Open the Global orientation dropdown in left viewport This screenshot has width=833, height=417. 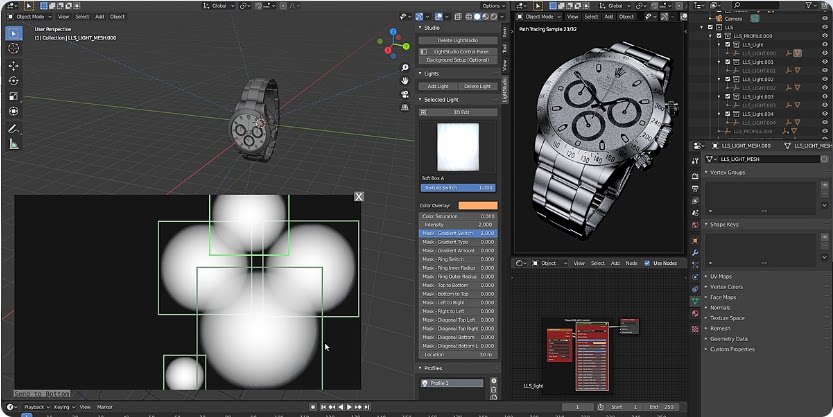(218, 6)
